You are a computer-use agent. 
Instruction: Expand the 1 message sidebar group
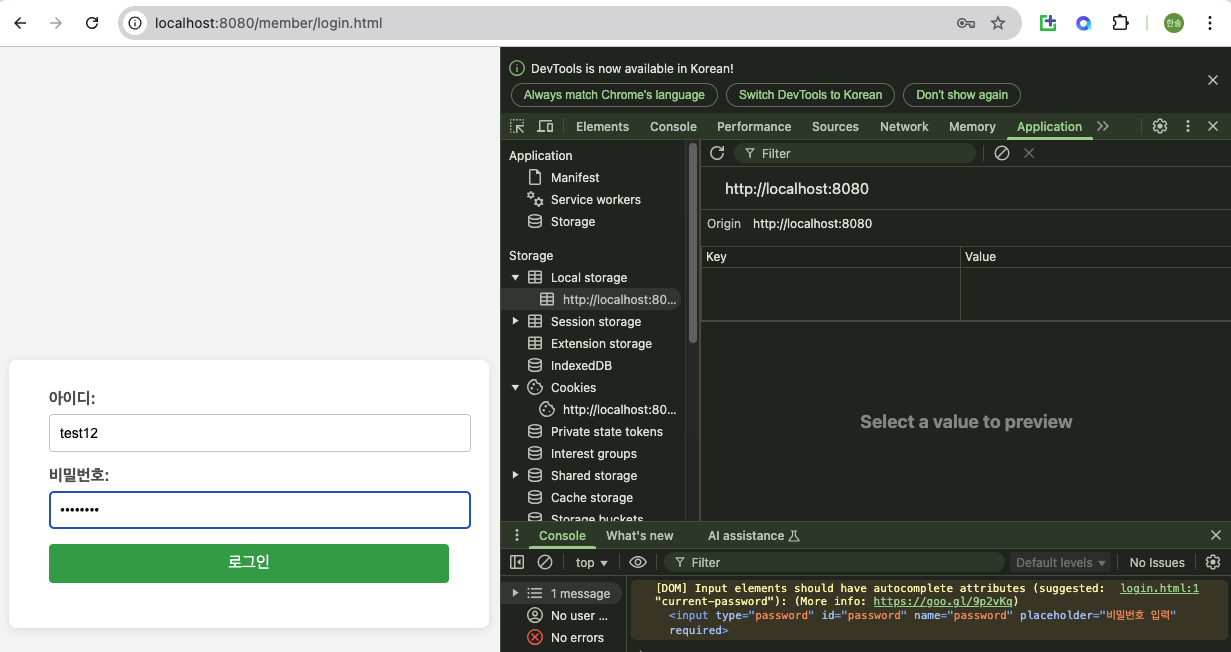pyautogui.click(x=516, y=593)
